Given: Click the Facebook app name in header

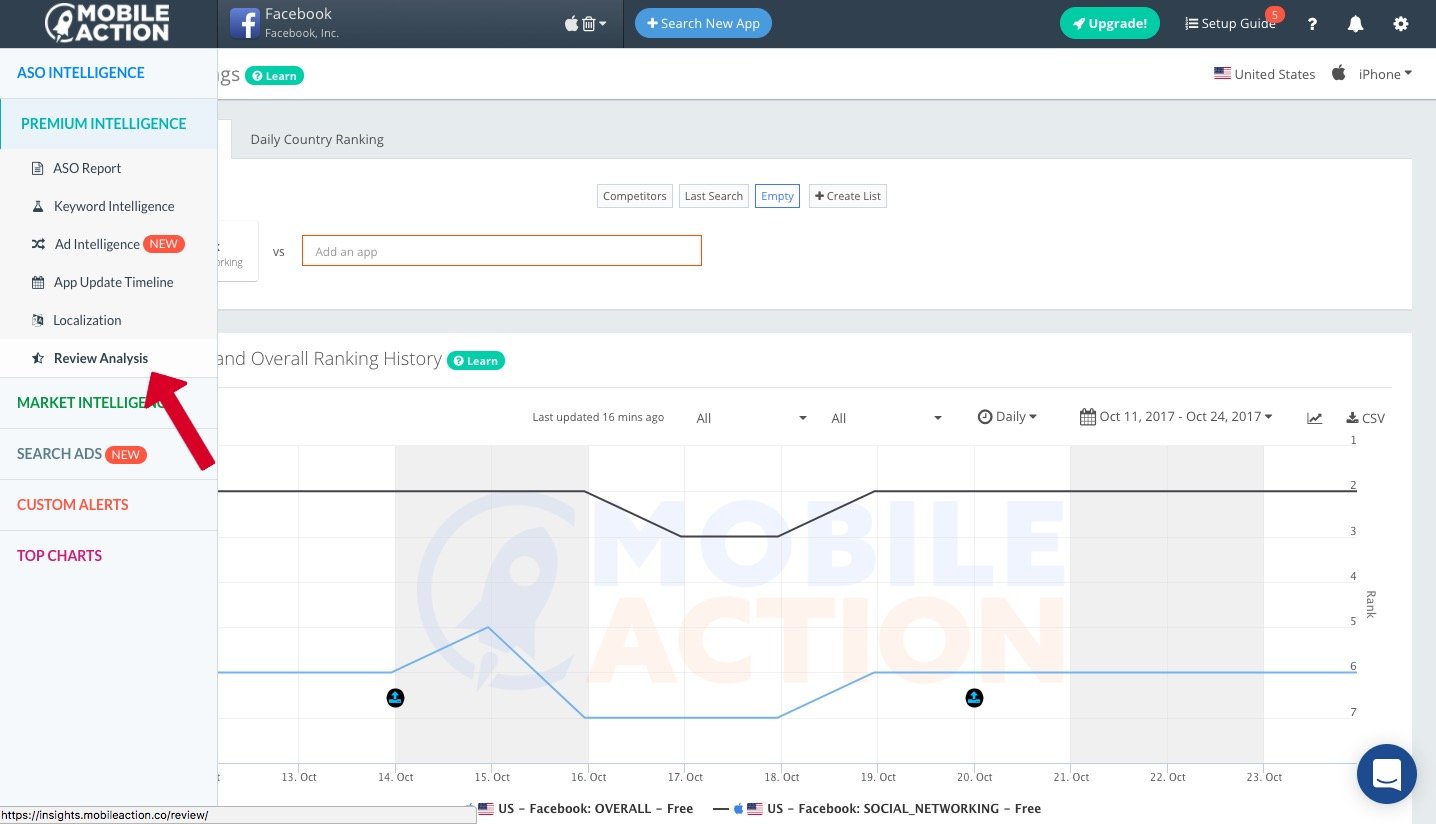Looking at the screenshot, I should 298,14.
